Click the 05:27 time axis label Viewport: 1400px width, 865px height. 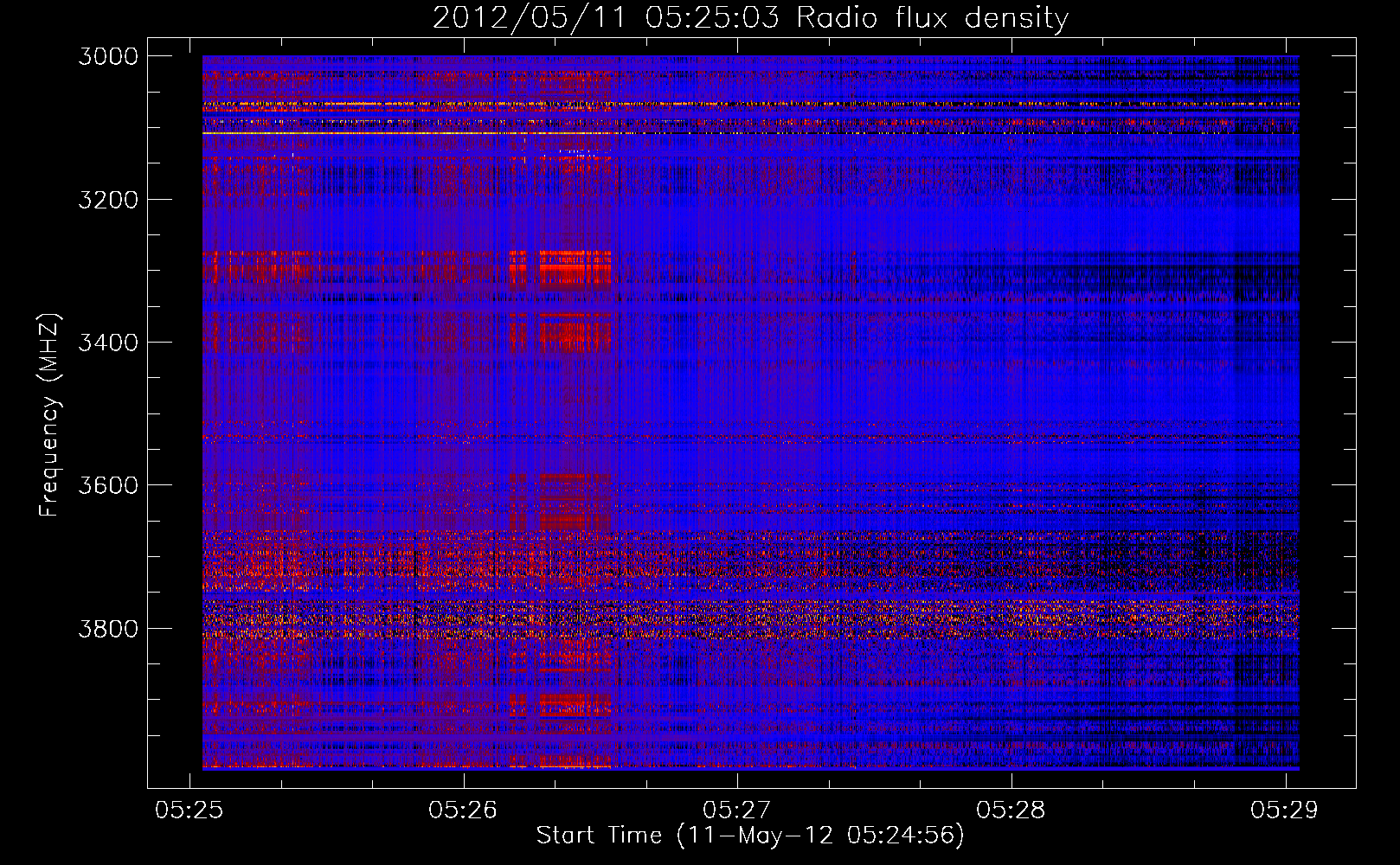736,810
